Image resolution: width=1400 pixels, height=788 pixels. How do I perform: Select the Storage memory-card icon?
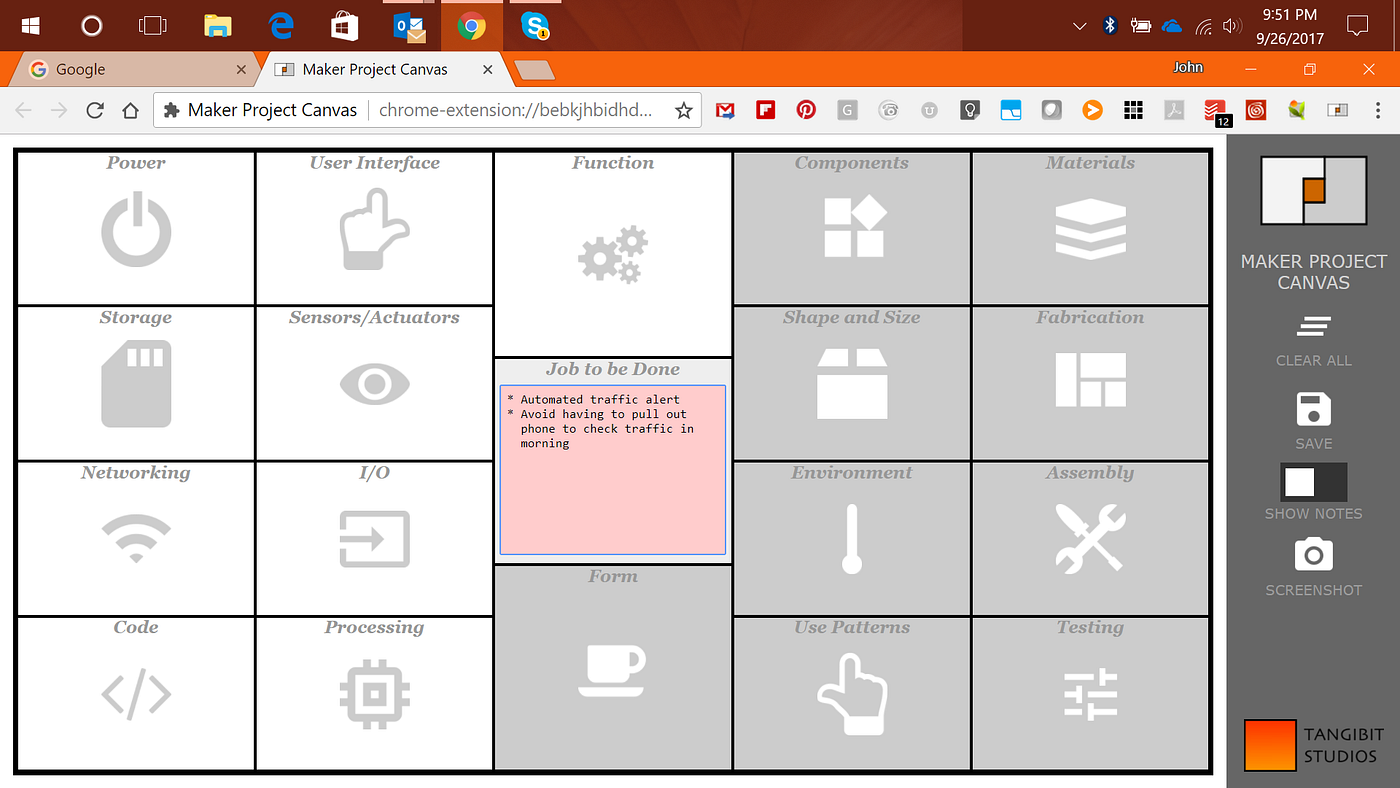tap(135, 384)
